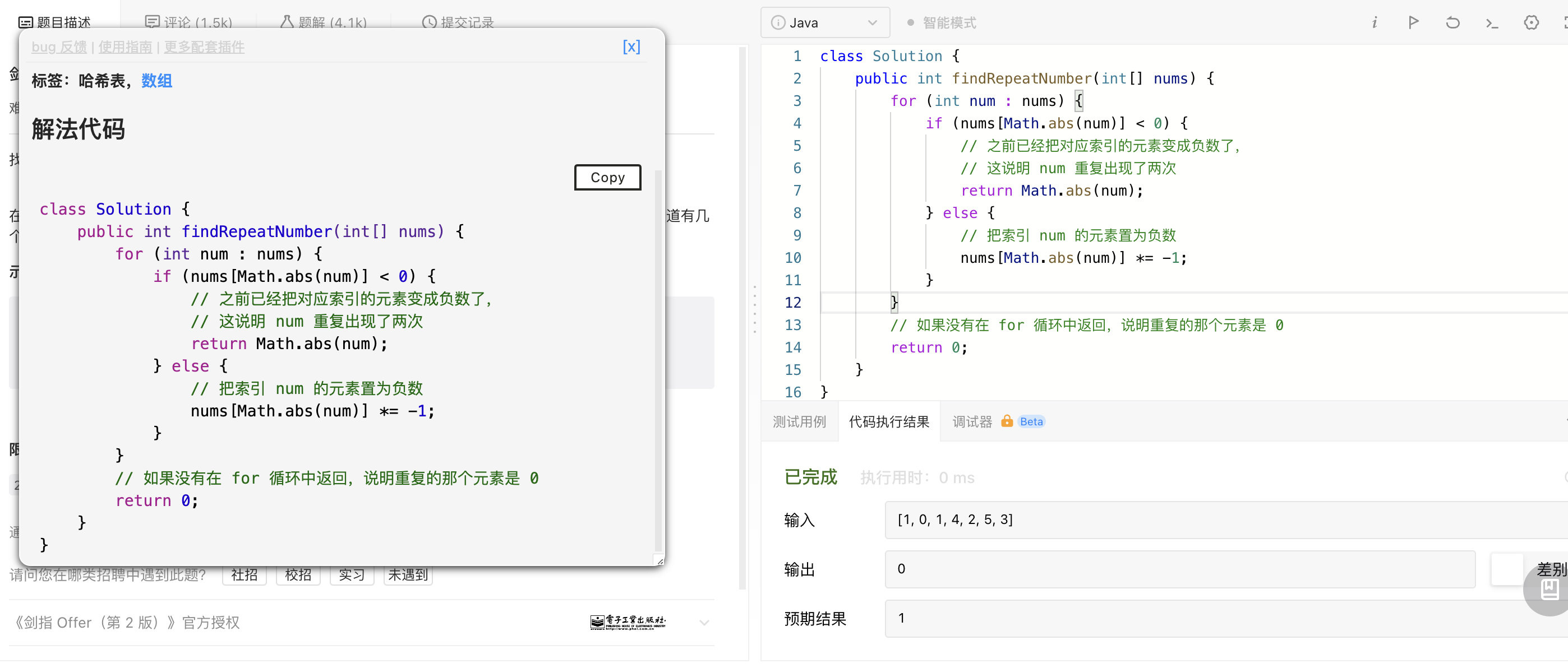The image size is (1568, 668).
Task: Click the 输入 field with [1, 0, 1, 4, 2, 5, 3]
Action: 1226,519
